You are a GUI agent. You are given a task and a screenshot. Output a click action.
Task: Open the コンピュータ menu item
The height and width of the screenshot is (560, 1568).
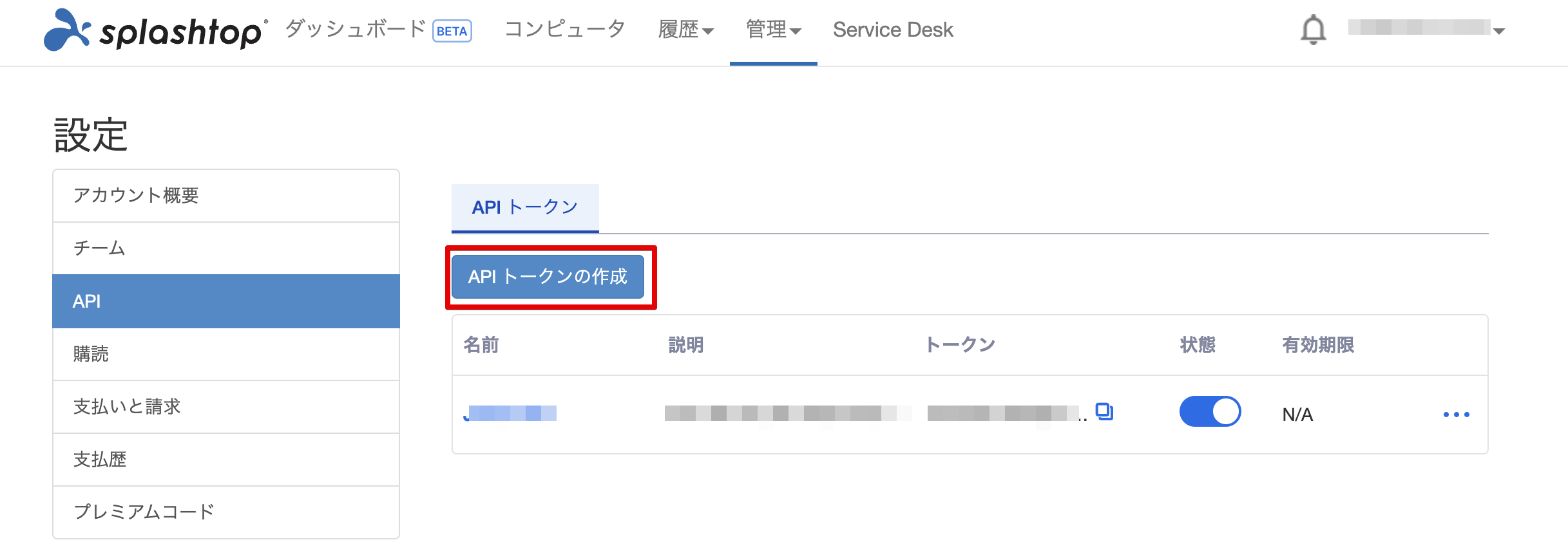[564, 29]
